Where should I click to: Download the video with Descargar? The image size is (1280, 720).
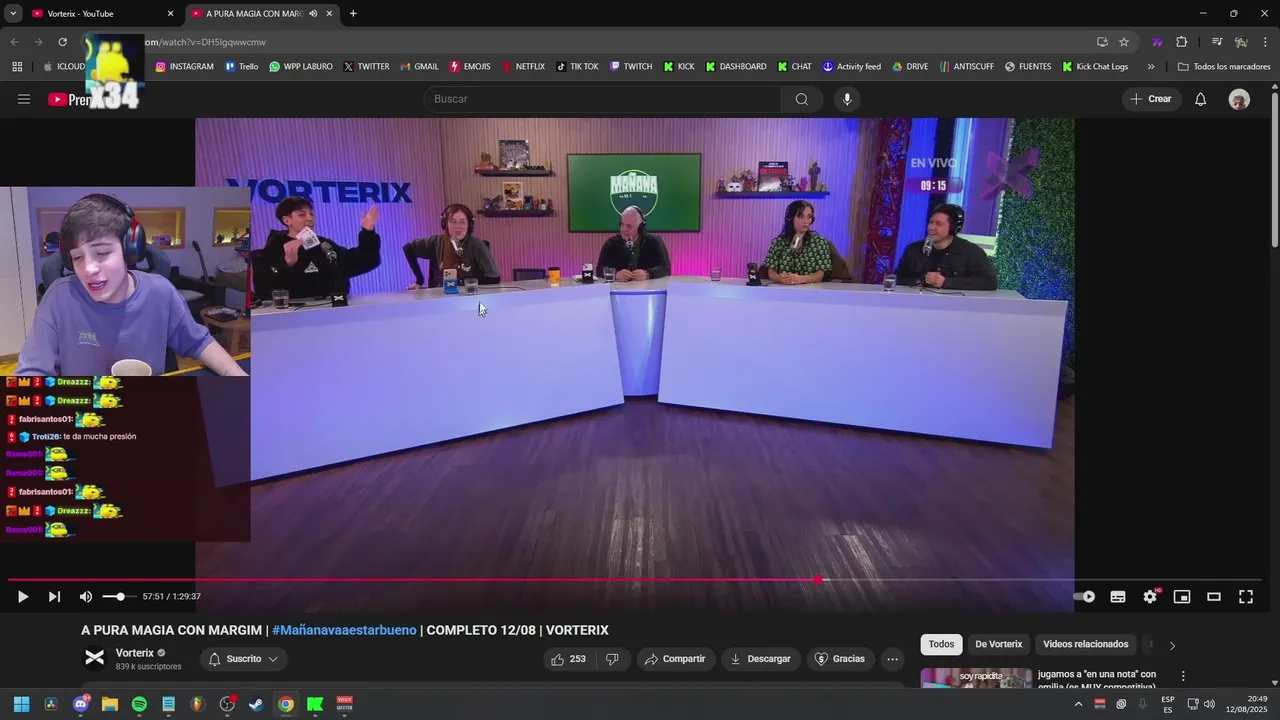click(x=761, y=659)
